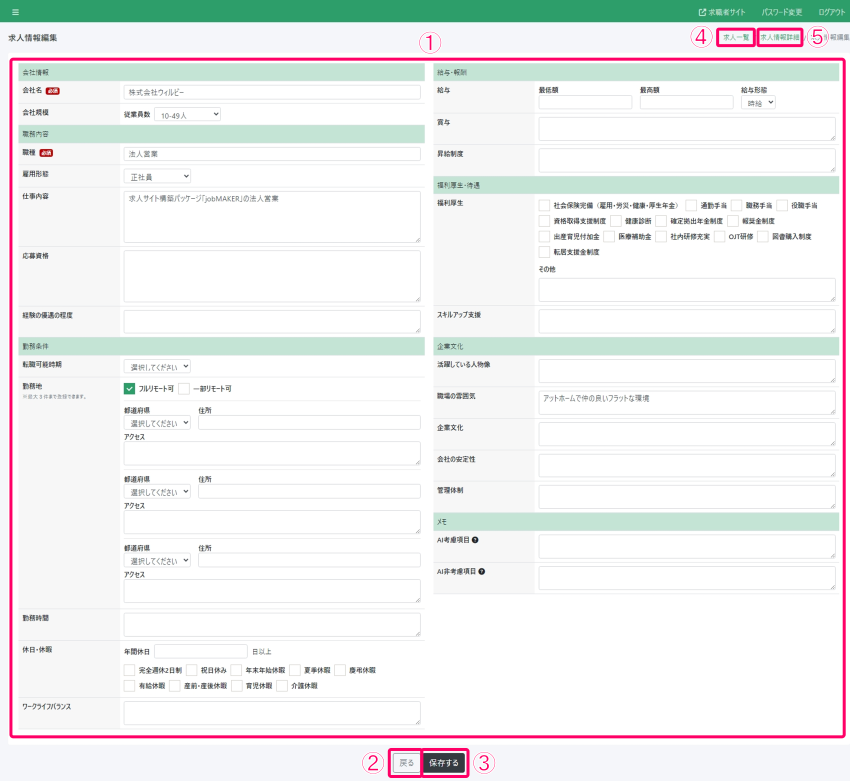Open the hamburger menu in header
The height and width of the screenshot is (781, 850).
(15, 12)
